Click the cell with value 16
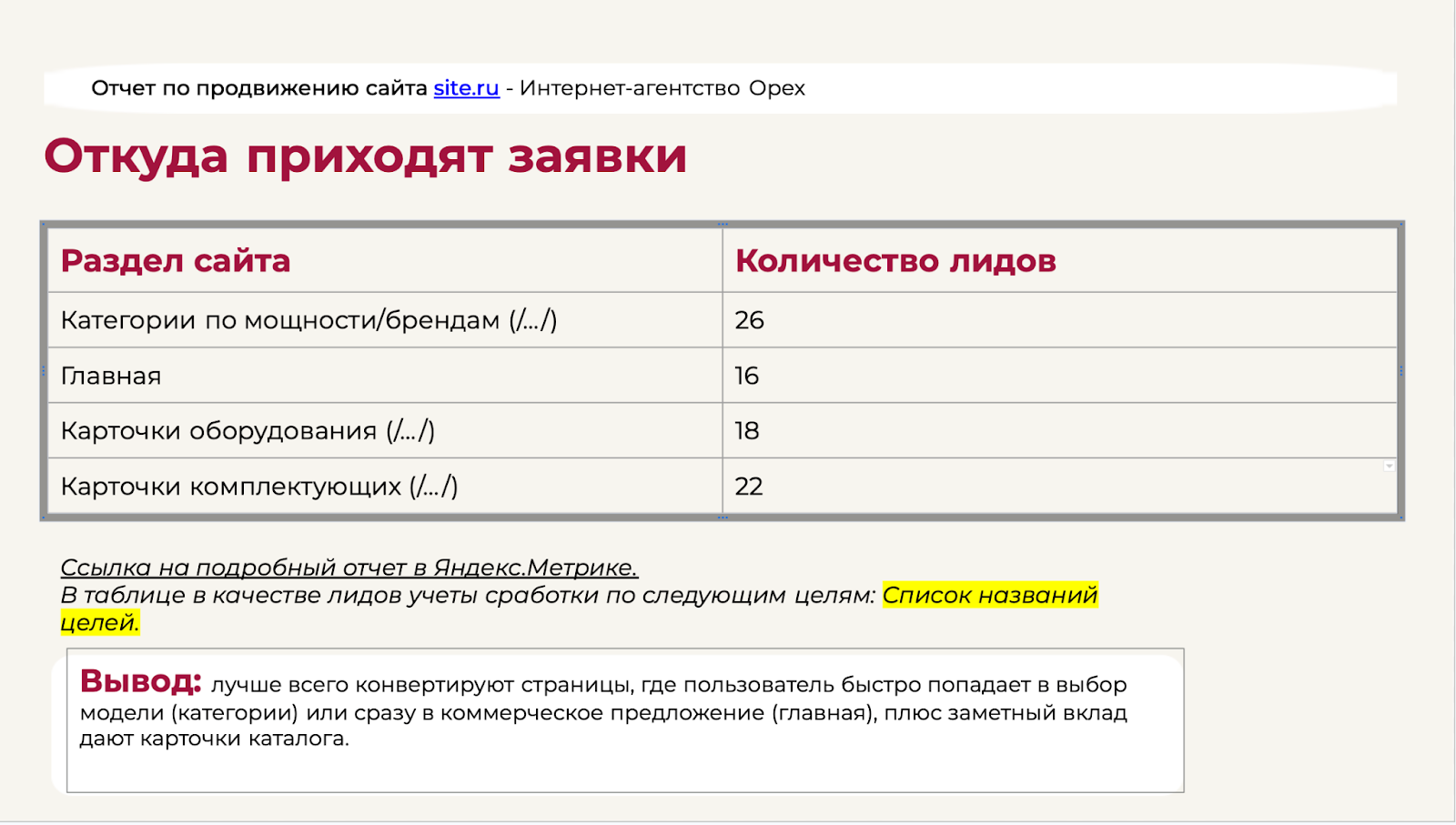This screenshot has width=1456, height=825. click(x=747, y=376)
